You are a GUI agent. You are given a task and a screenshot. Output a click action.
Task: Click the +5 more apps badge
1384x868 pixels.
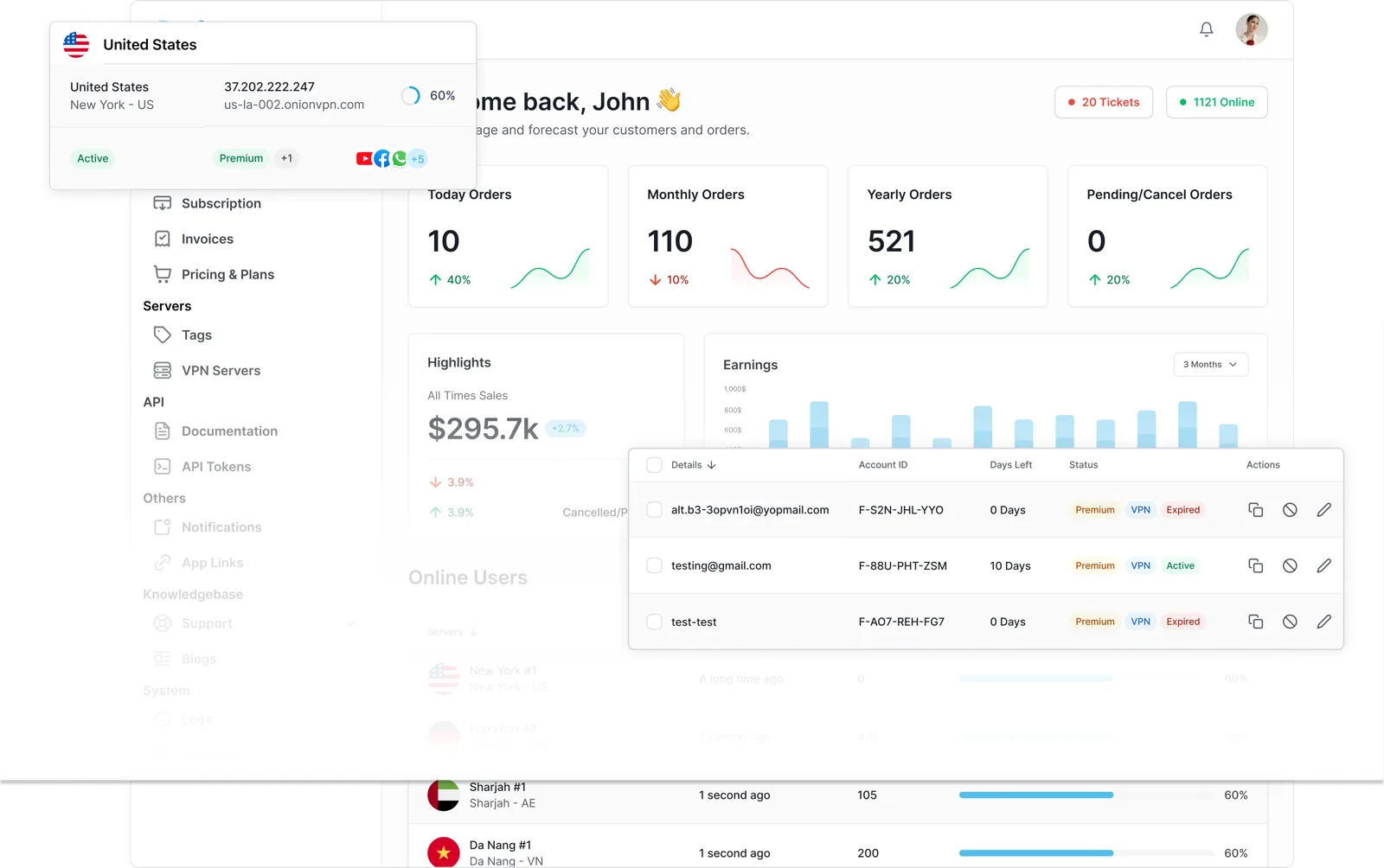tap(418, 158)
